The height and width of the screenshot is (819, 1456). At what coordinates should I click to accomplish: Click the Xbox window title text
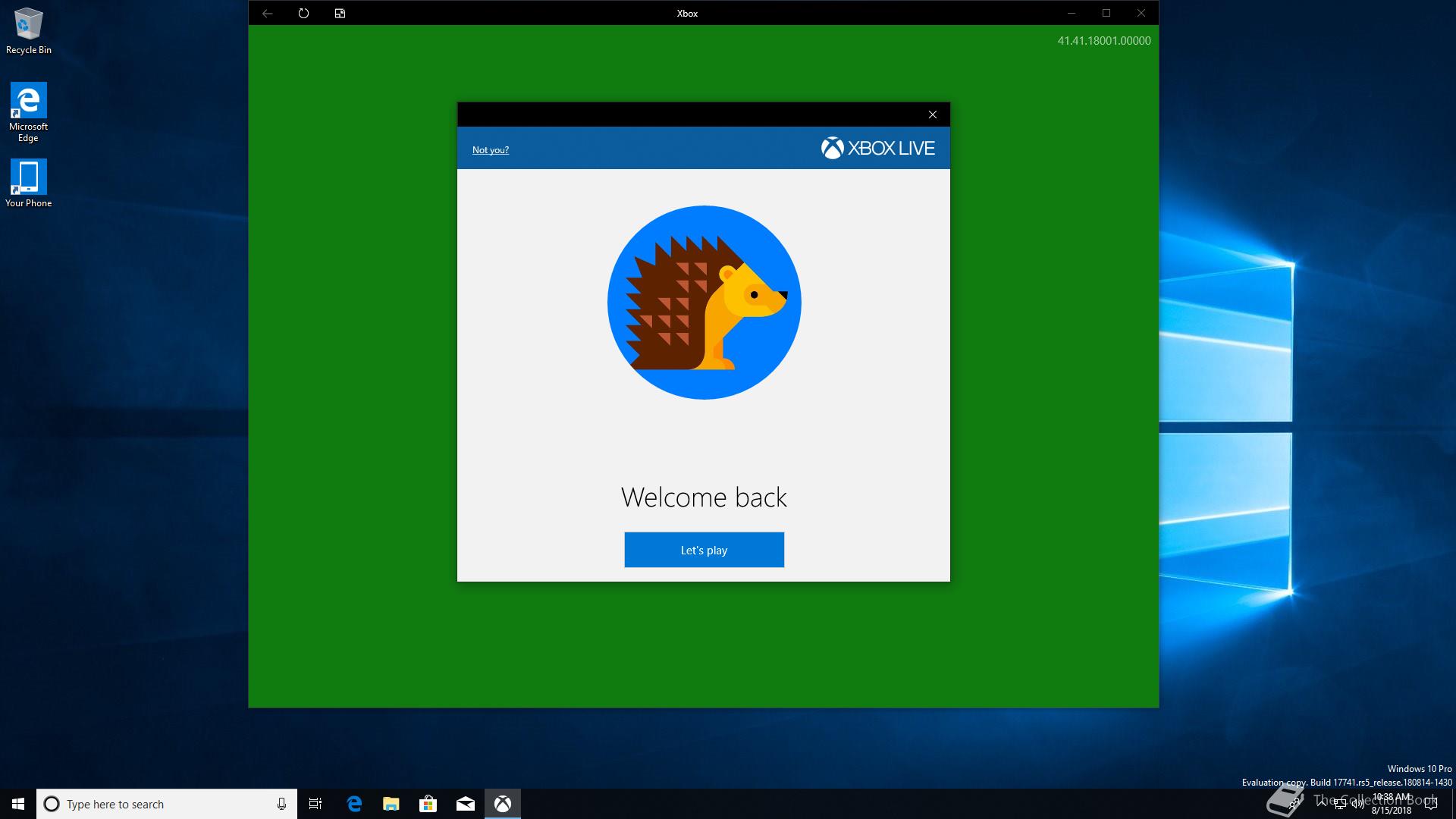coord(687,13)
